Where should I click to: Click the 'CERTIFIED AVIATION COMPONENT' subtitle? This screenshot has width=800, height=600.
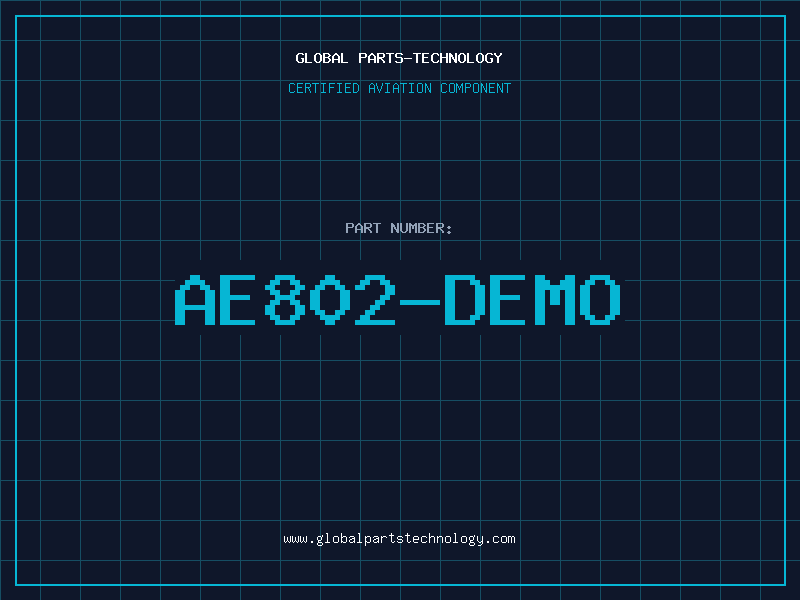399,88
